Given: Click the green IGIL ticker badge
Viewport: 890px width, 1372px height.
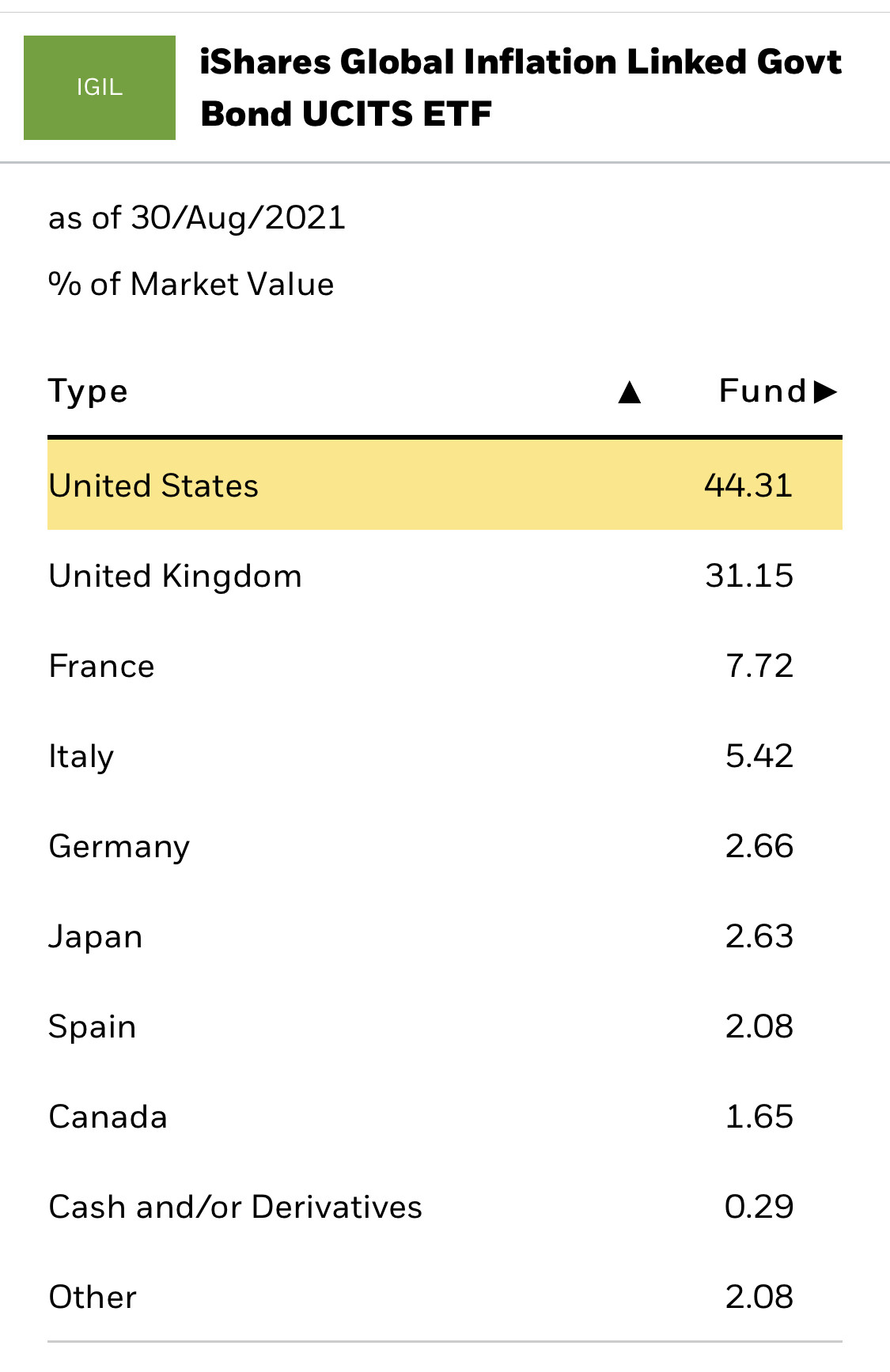Looking at the screenshot, I should click(x=100, y=88).
